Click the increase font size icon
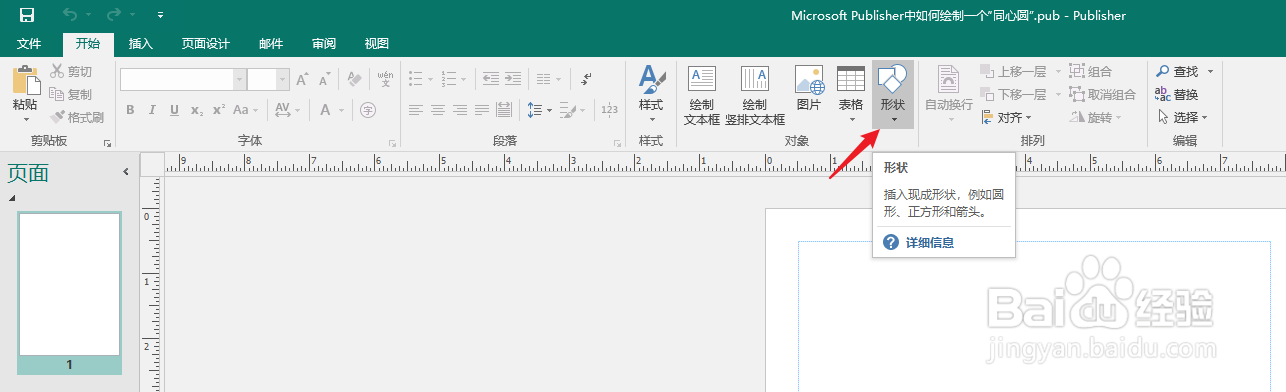This screenshot has width=1286, height=392. (302, 79)
